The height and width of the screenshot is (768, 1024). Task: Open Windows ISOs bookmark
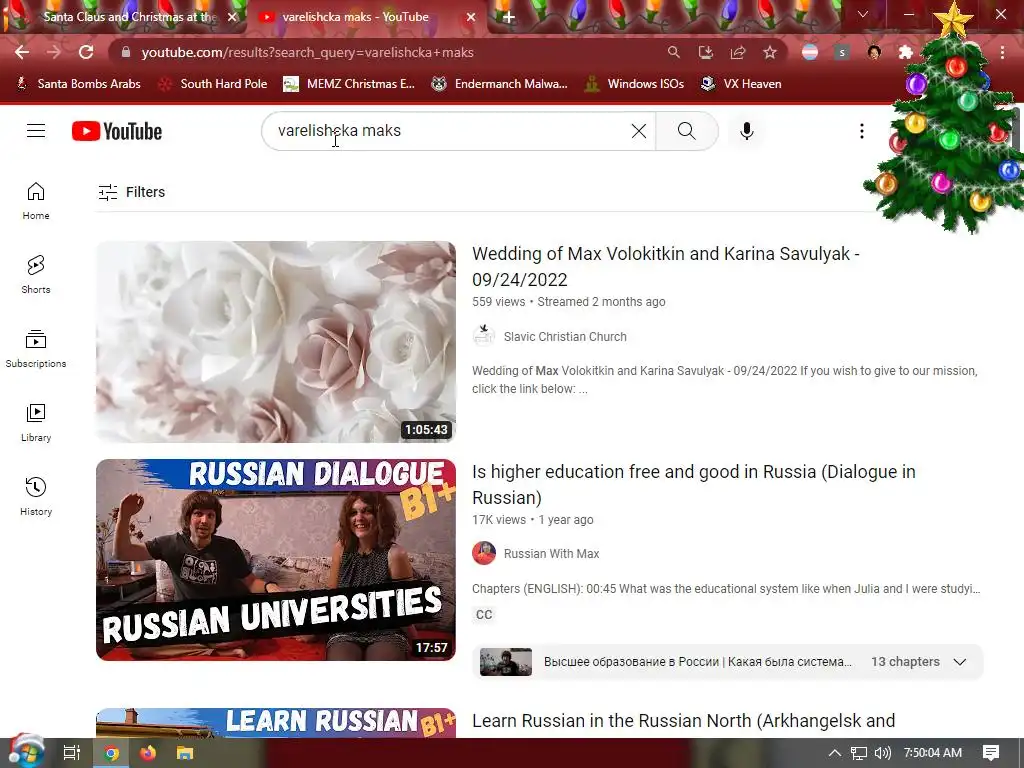[634, 84]
